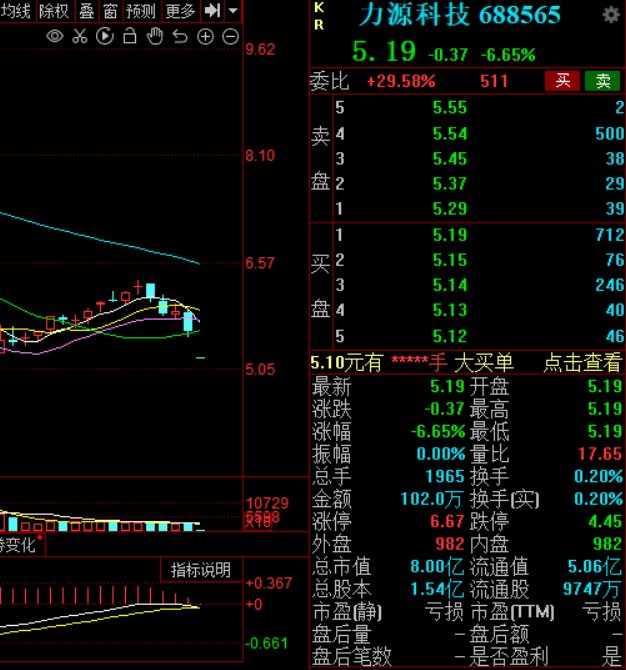This screenshot has height=670, width=626.
Task: Toggle the lock icon in chart toolbar
Action: 129,36
